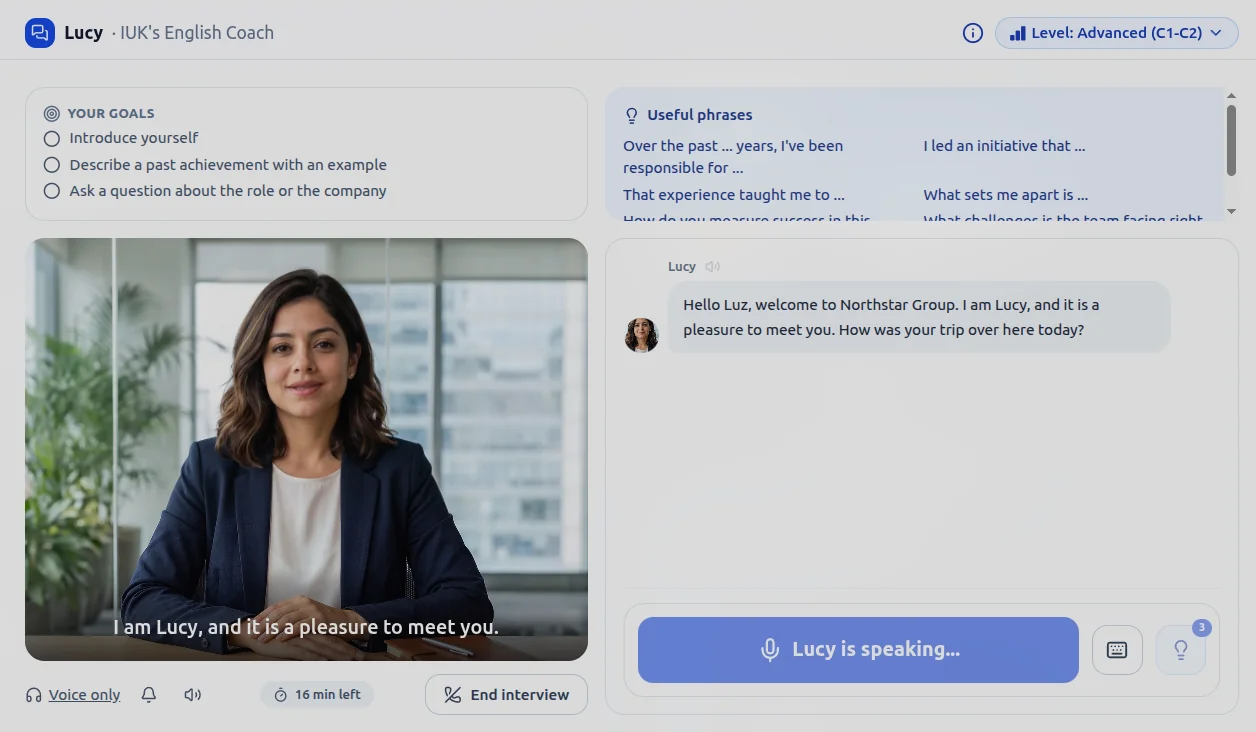Image resolution: width=1256 pixels, height=732 pixels.
Task: Open the Level: Advanced (C1-C2) dropdown
Action: (x=1116, y=33)
